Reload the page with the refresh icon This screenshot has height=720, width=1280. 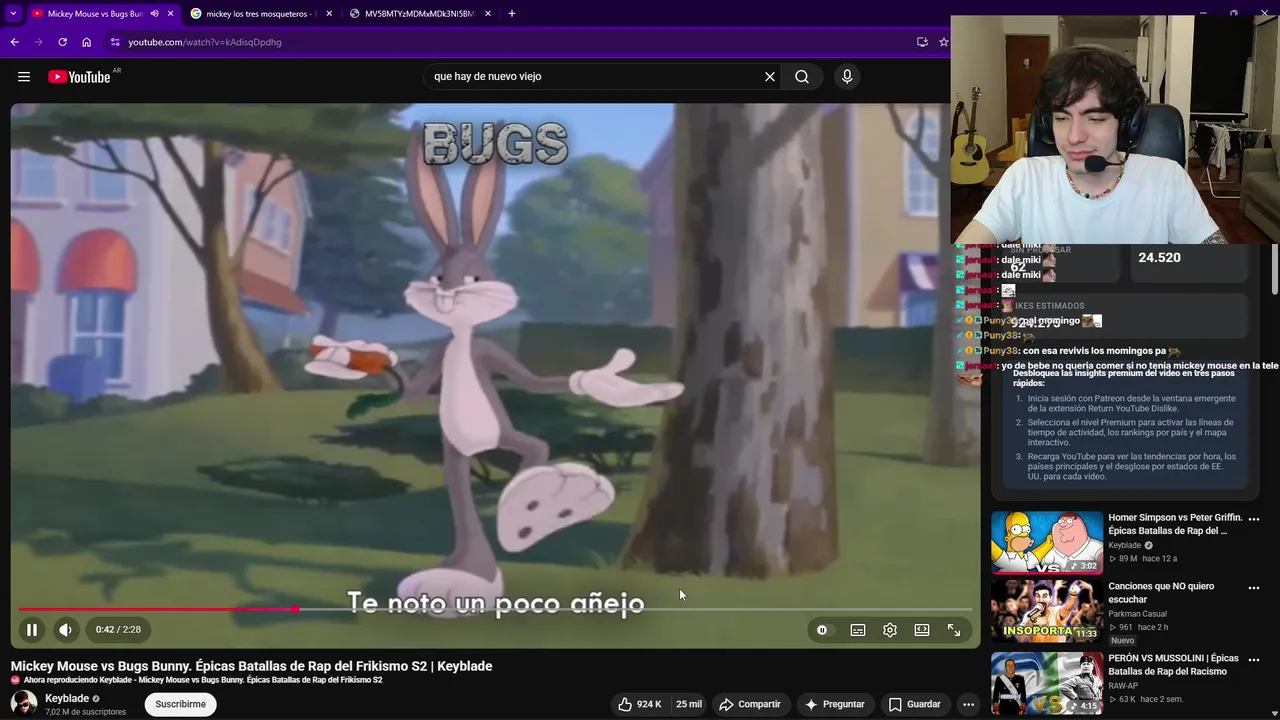click(62, 42)
